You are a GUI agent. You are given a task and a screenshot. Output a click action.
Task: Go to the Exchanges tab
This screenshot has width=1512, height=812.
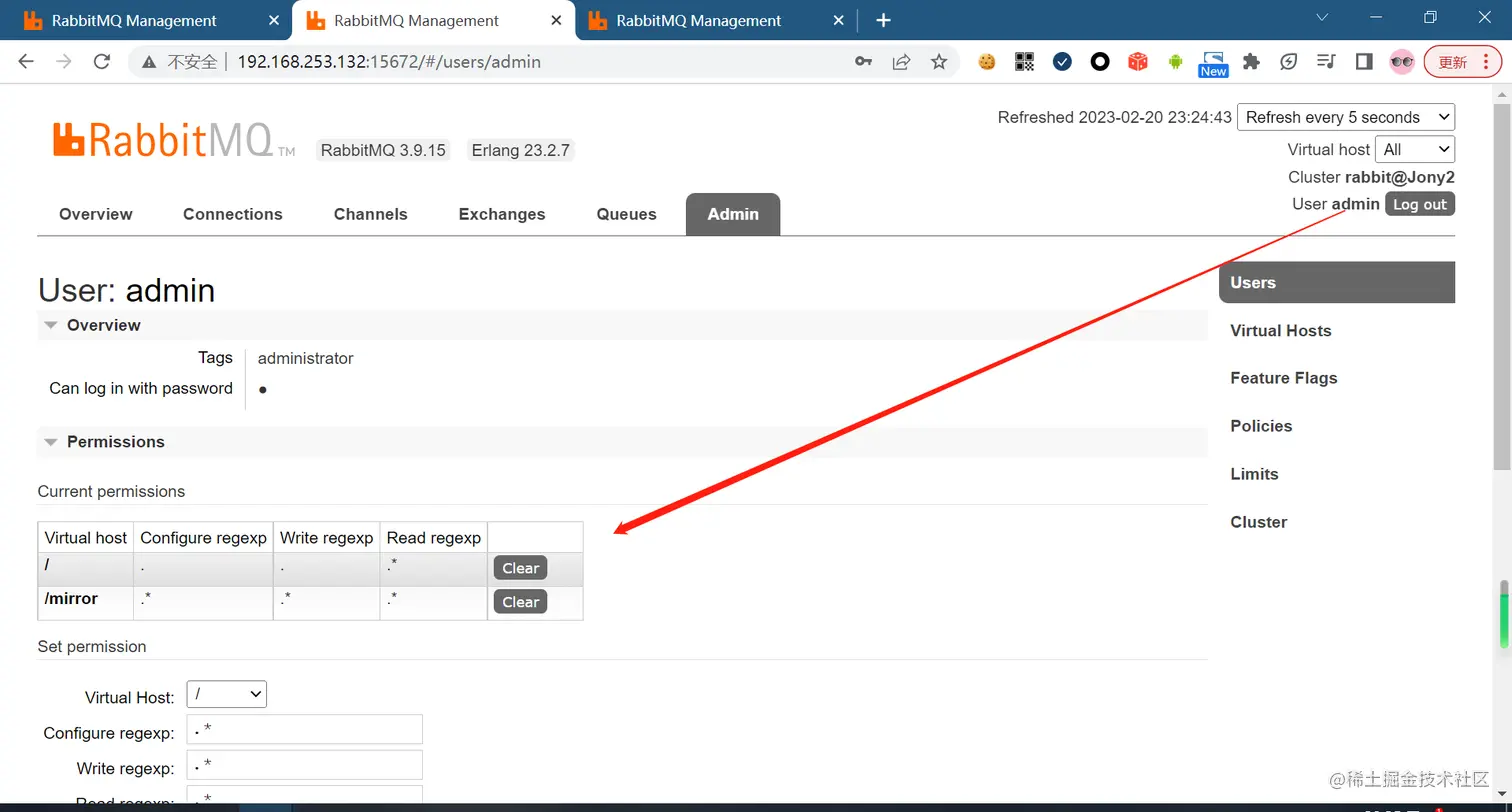tap(502, 214)
